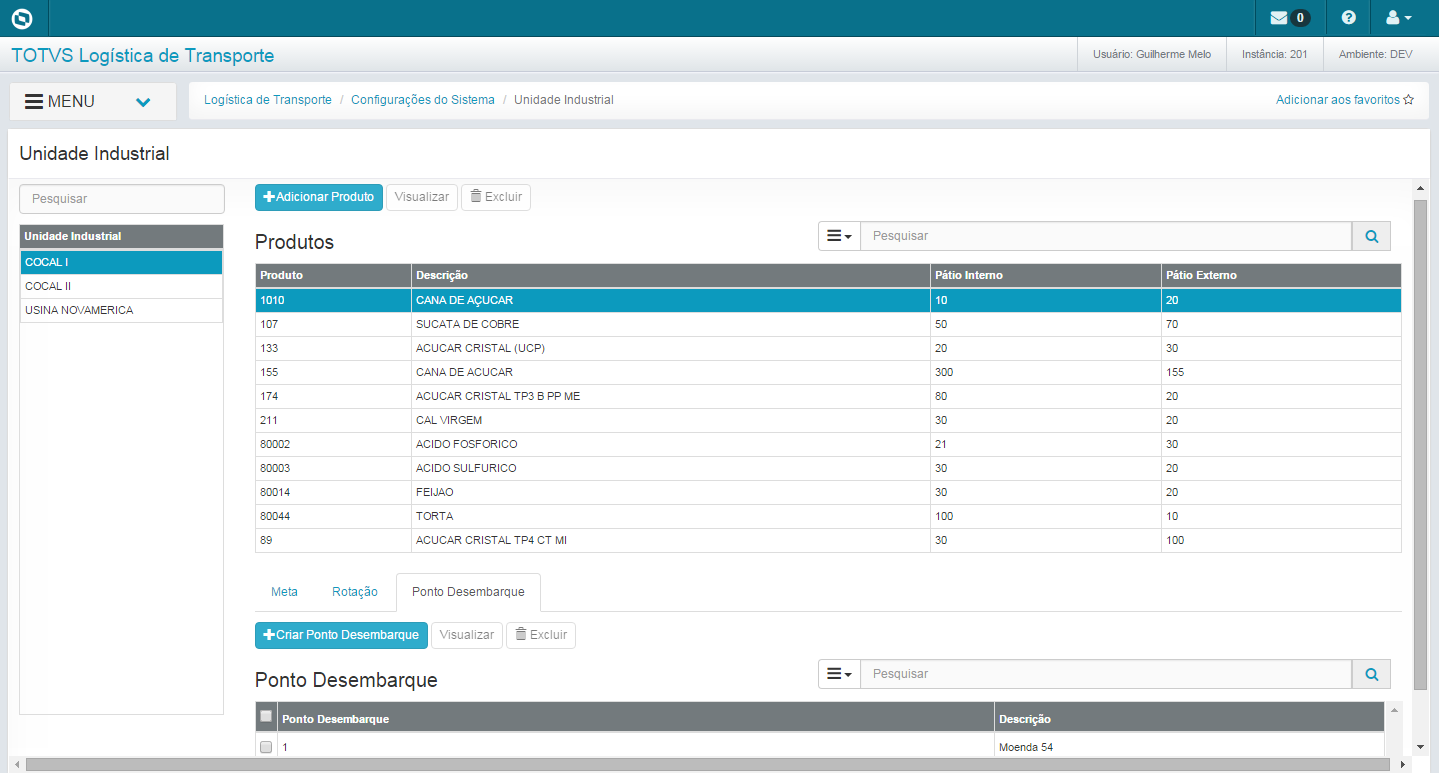Switch to the Rotação tab
The height and width of the screenshot is (773, 1439).
tap(355, 592)
